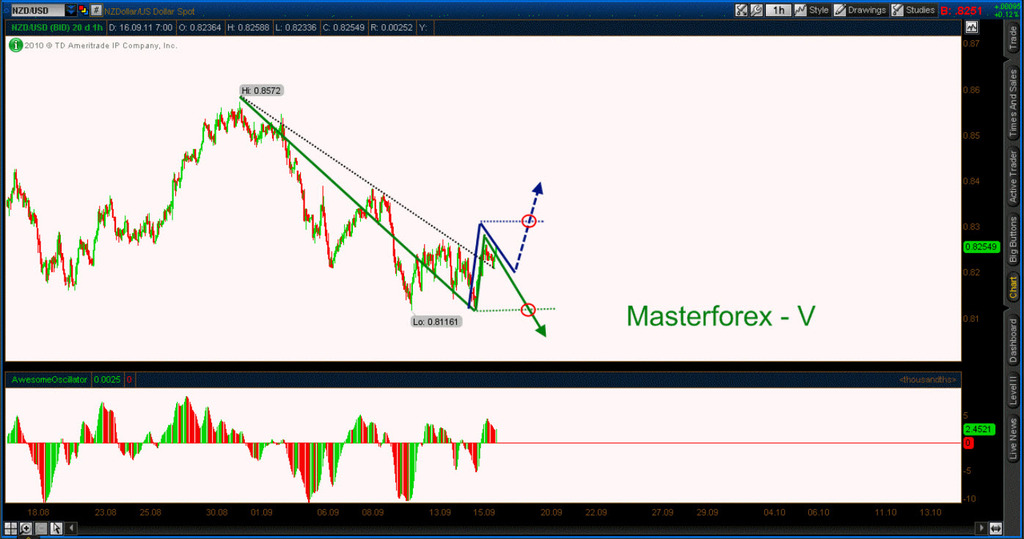Open the Live News side tab
The width and height of the screenshot is (1024, 539).
pos(1013,438)
